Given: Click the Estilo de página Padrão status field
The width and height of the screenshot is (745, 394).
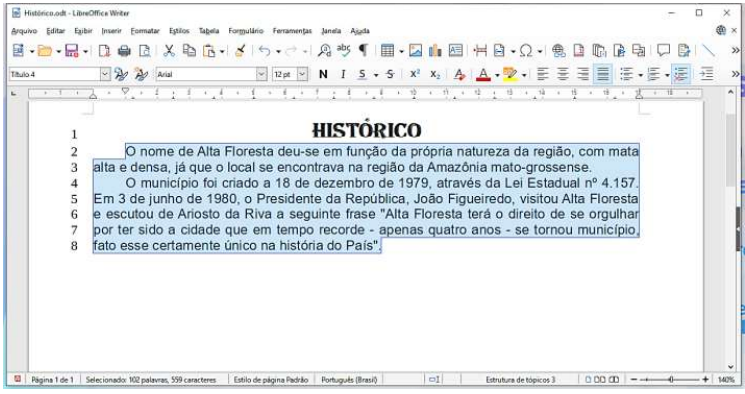Looking at the screenshot, I should click(x=271, y=380).
